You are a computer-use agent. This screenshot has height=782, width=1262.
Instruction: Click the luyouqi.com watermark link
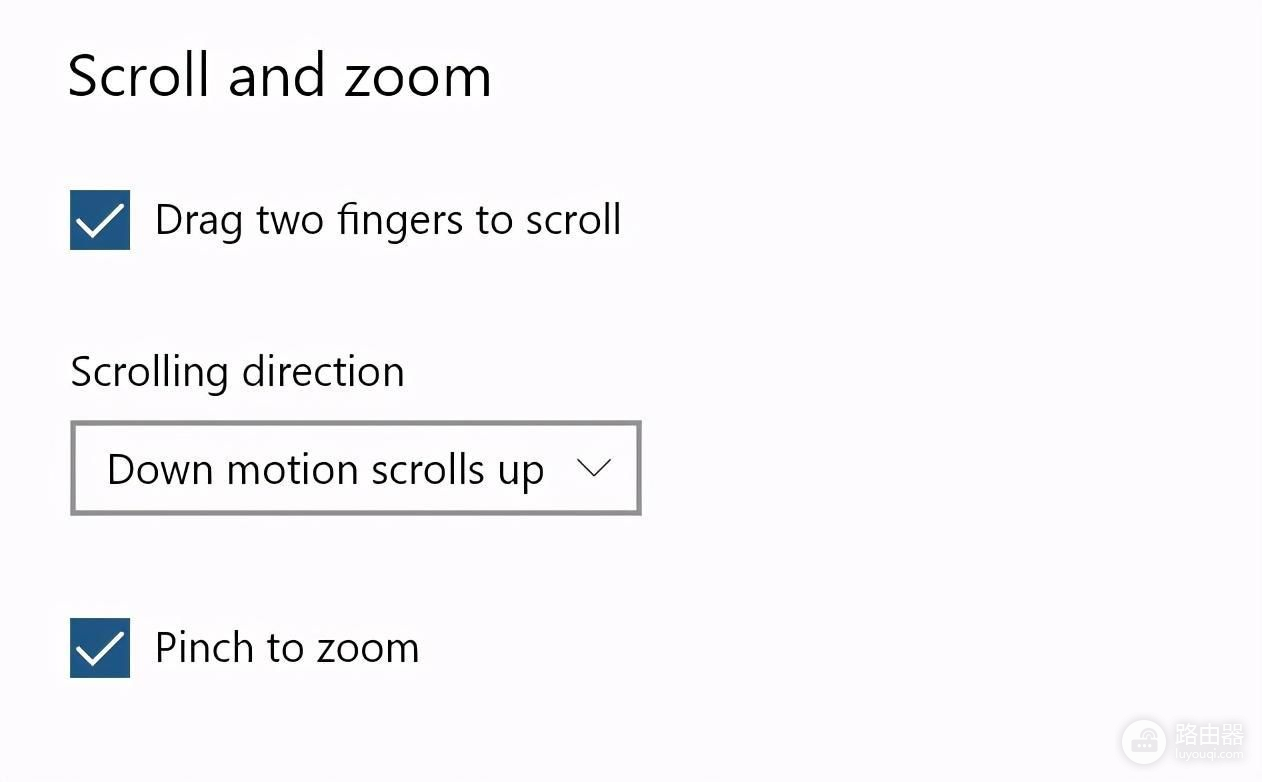1208,756
